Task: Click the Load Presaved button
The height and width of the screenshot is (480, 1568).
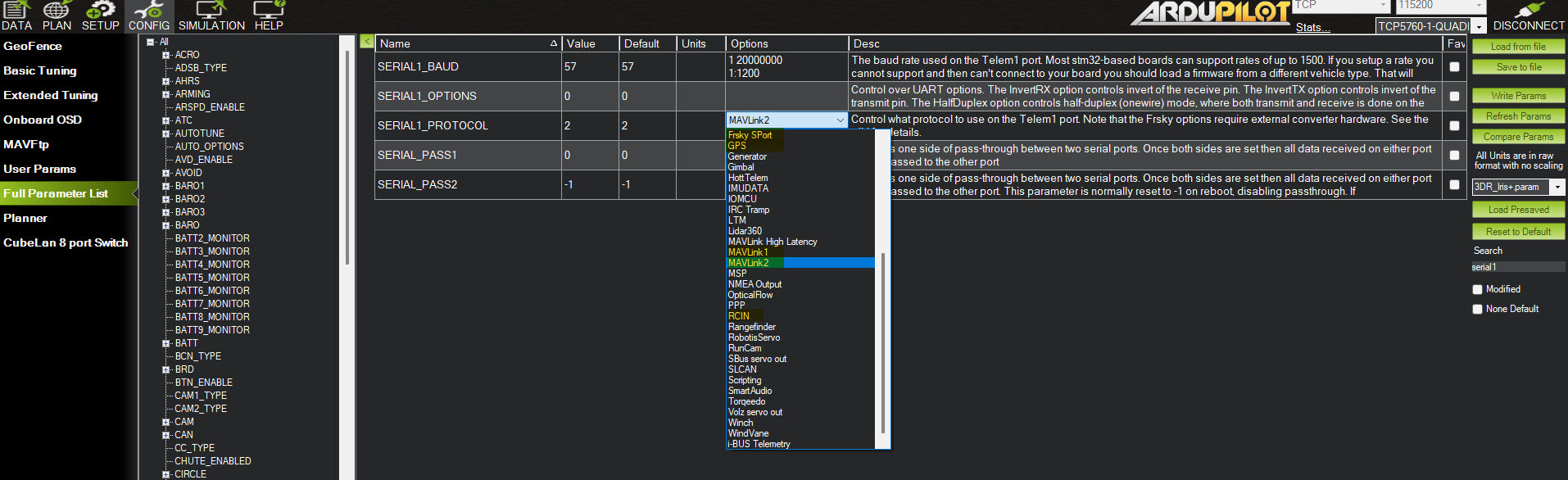Action: click(x=1518, y=210)
